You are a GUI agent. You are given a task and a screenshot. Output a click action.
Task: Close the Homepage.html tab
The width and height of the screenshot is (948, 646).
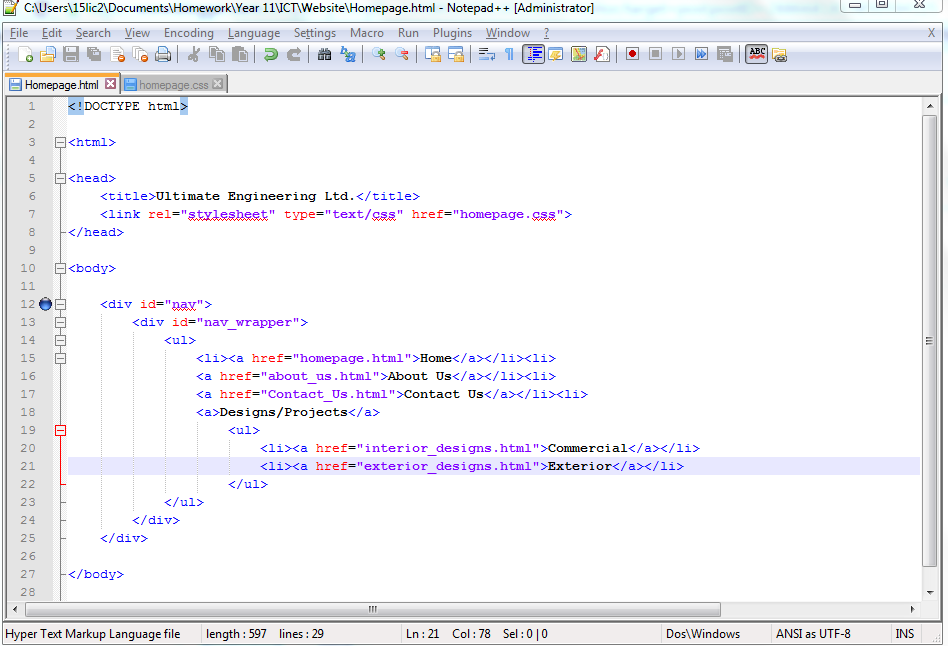(x=110, y=84)
